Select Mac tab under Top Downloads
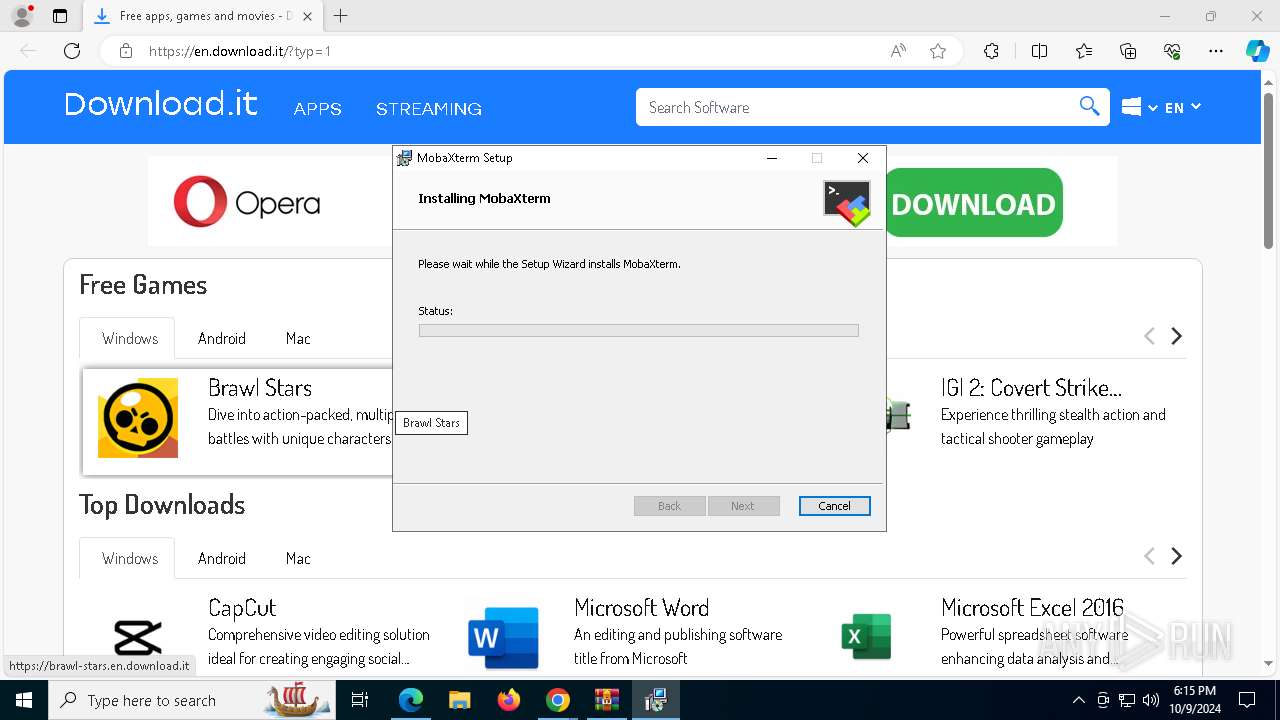 tap(298, 558)
